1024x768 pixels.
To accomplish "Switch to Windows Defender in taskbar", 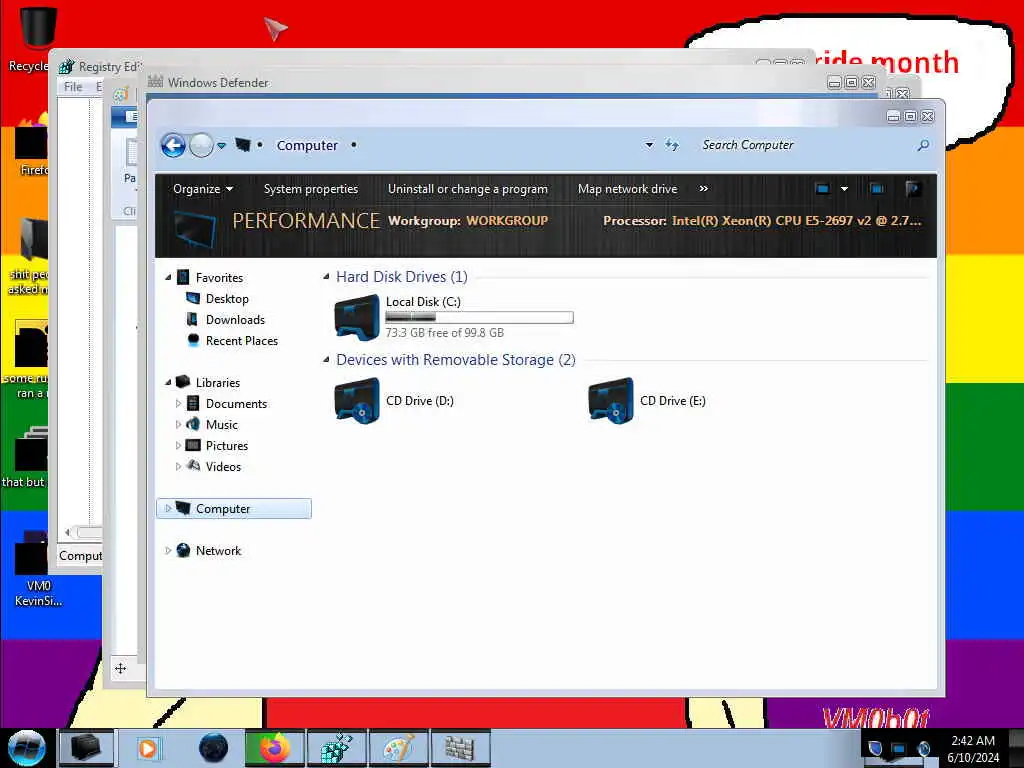I will [460, 748].
